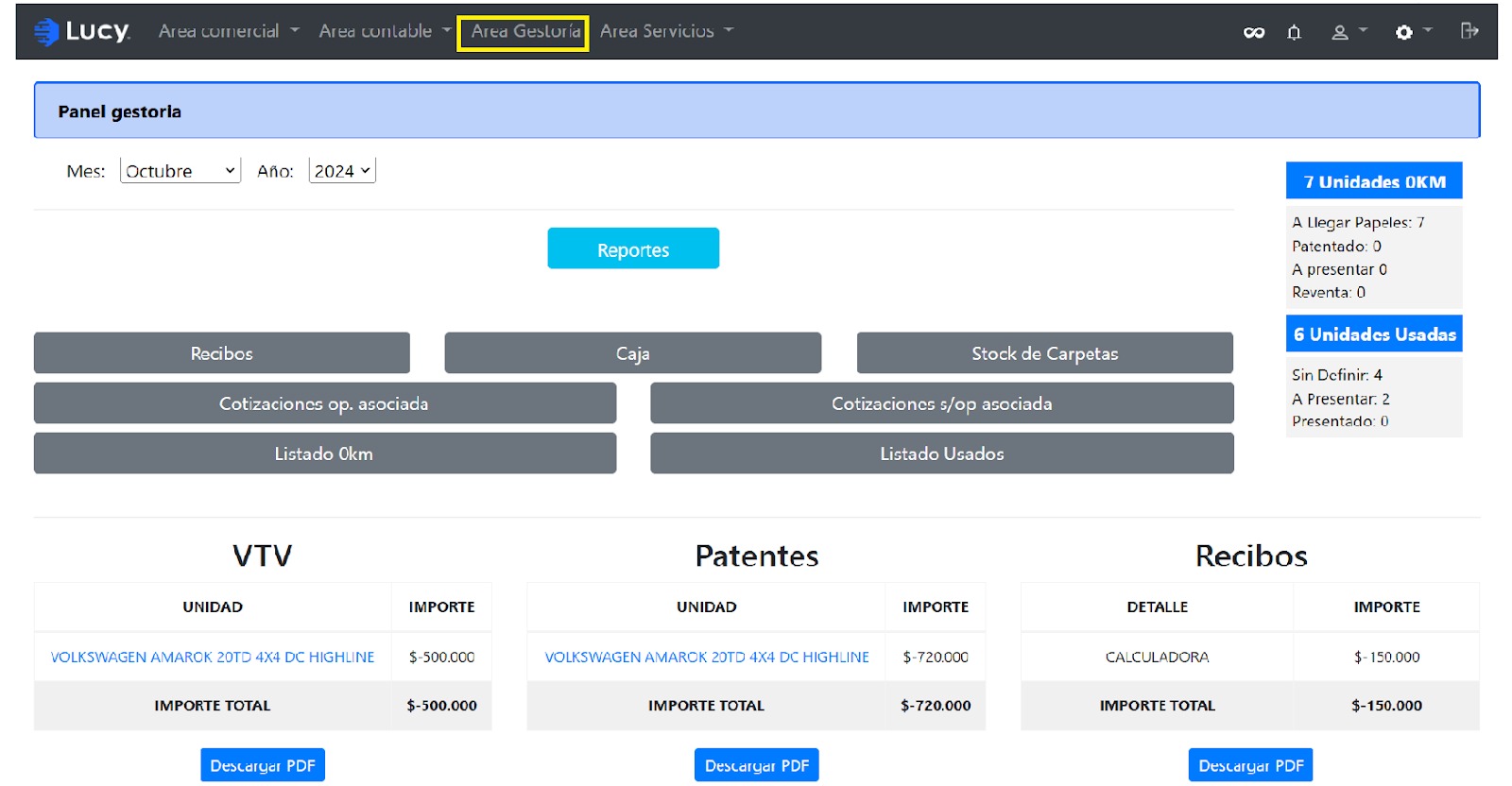The image size is (1512, 786).
Task: Click the VTV section heading
Action: [x=263, y=555]
